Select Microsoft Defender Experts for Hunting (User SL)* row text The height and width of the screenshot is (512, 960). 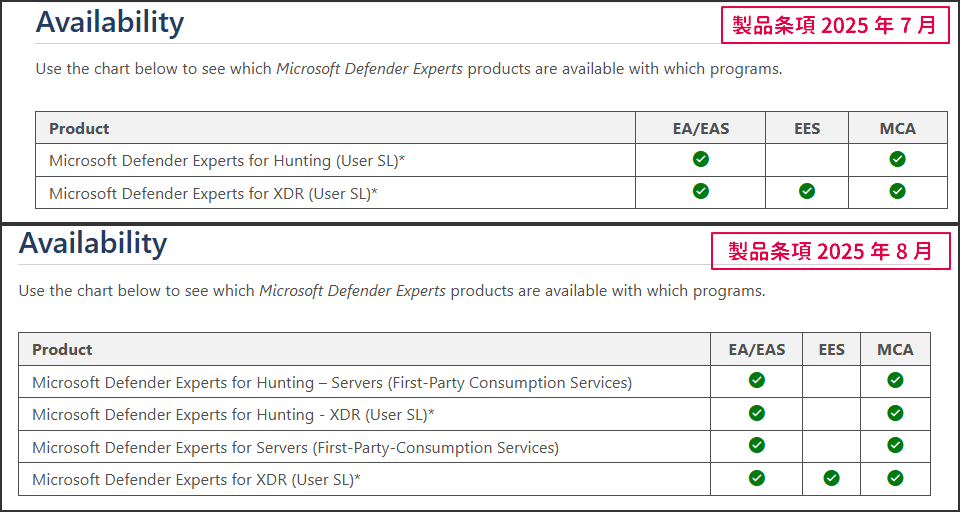[x=227, y=161]
